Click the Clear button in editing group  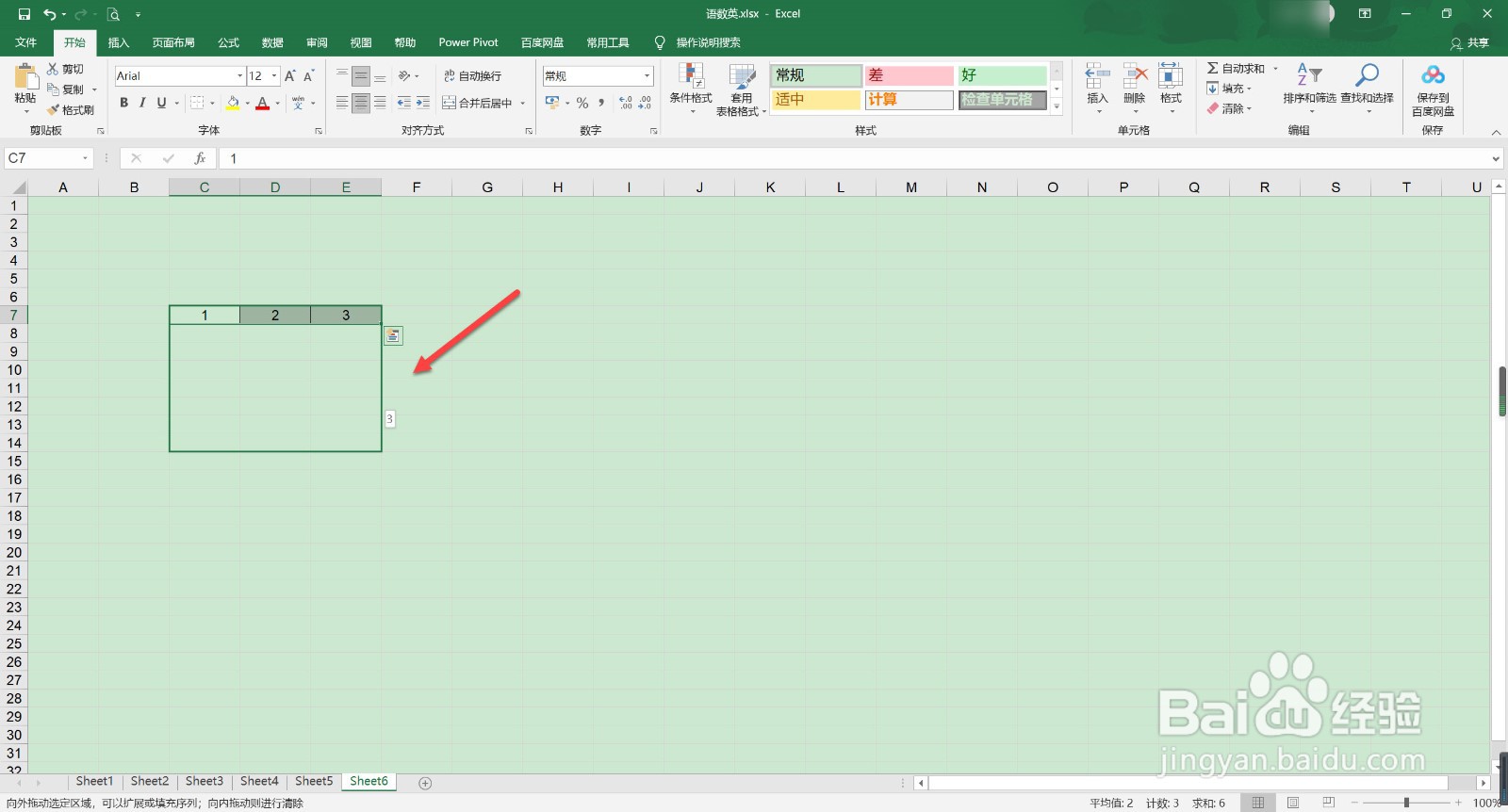pyautogui.click(x=1230, y=109)
